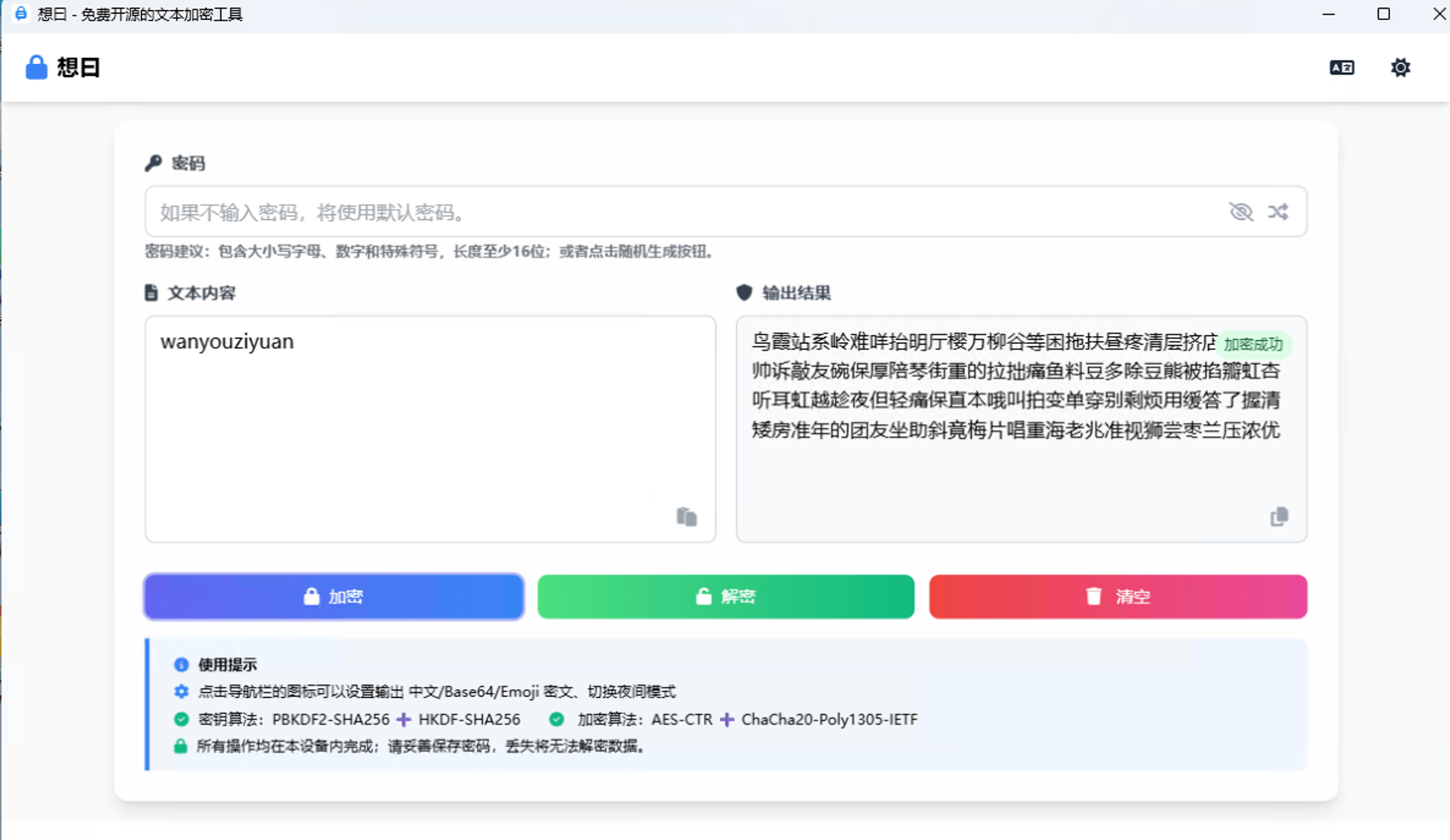The width and height of the screenshot is (1450, 840).
Task: Click the text HKDF-SHA256
Action: tap(469, 720)
